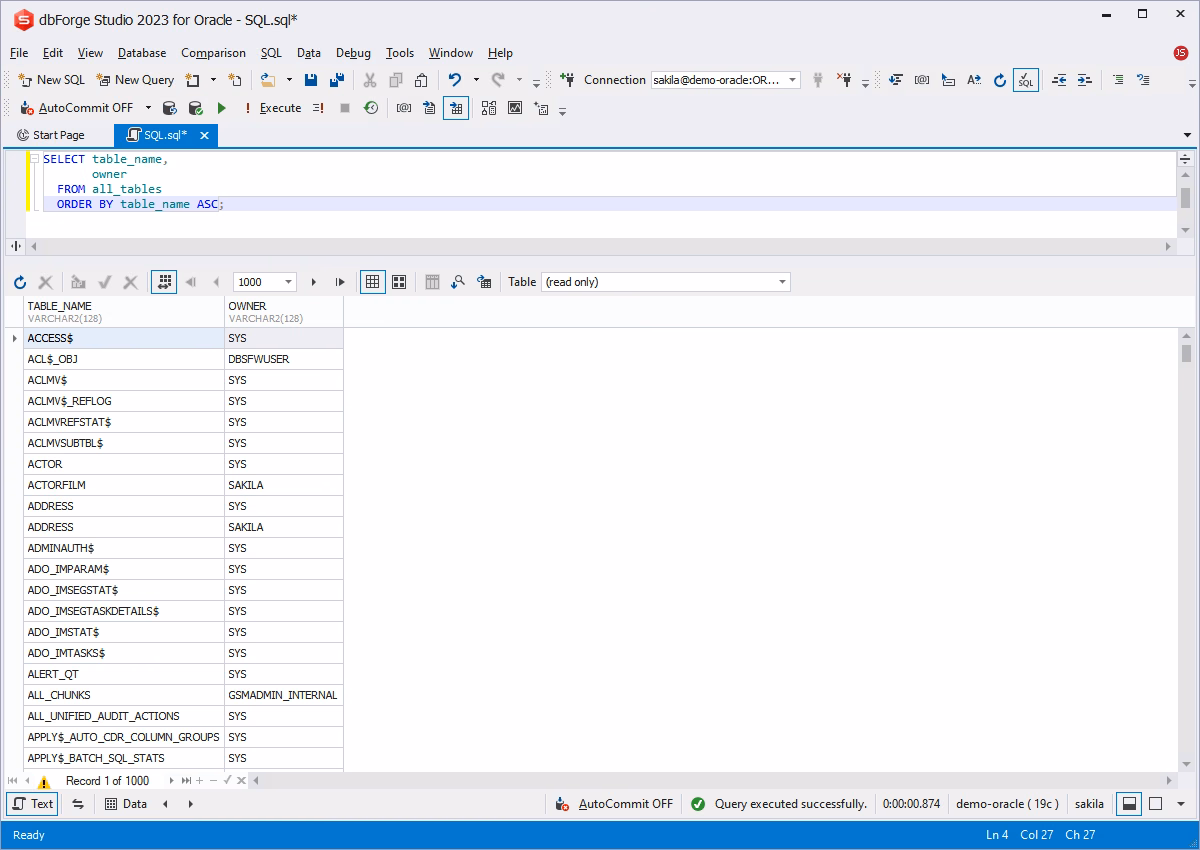
Task: Switch to the Start Page tab
Action: (51, 135)
